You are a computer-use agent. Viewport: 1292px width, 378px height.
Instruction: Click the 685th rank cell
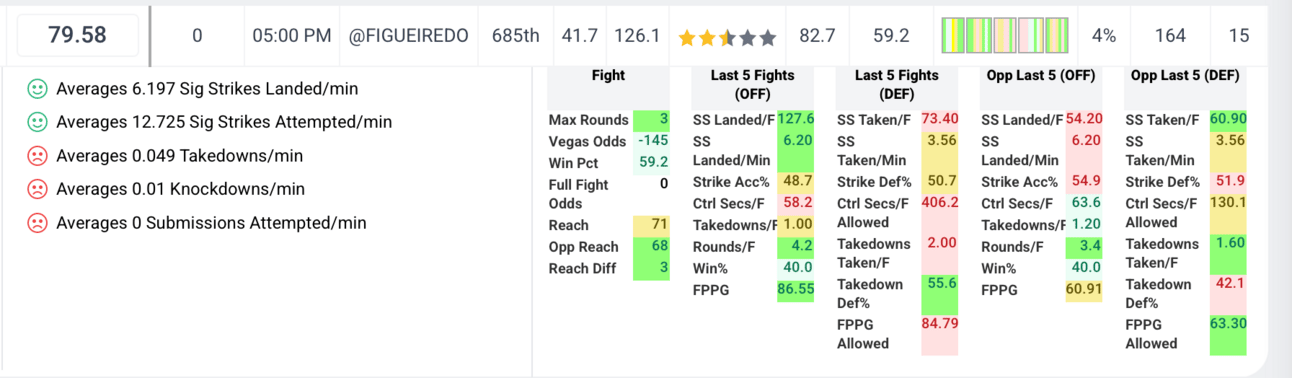click(x=515, y=35)
